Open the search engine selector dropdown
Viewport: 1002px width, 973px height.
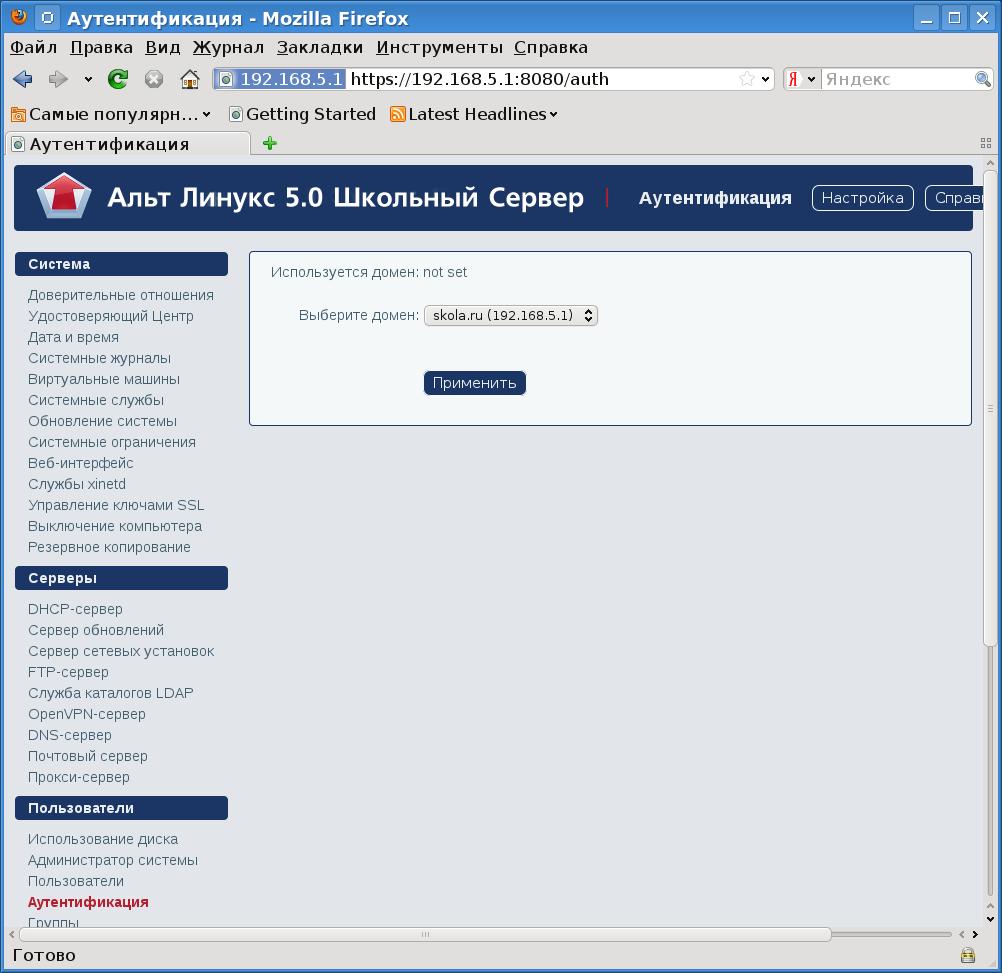coord(802,79)
